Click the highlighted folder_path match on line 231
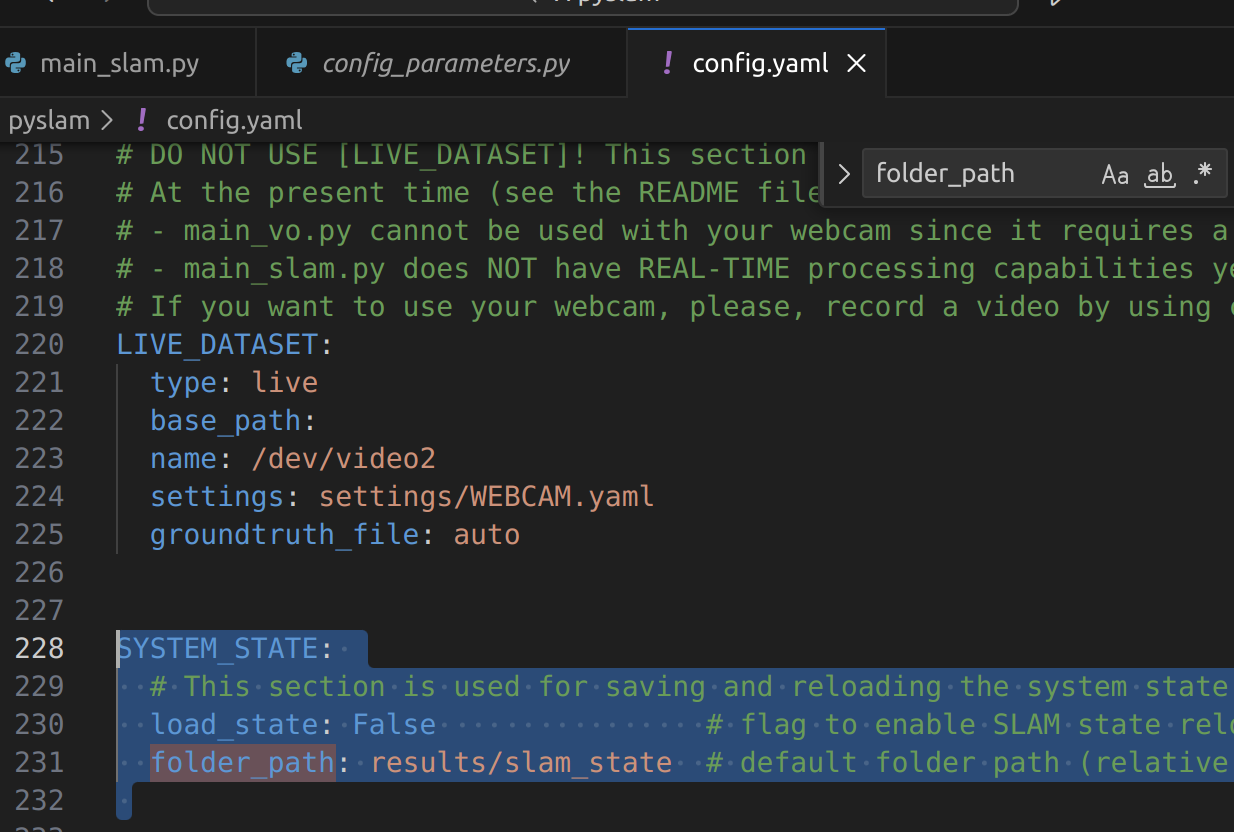Screen dimensions: 1234x832 tap(242, 763)
